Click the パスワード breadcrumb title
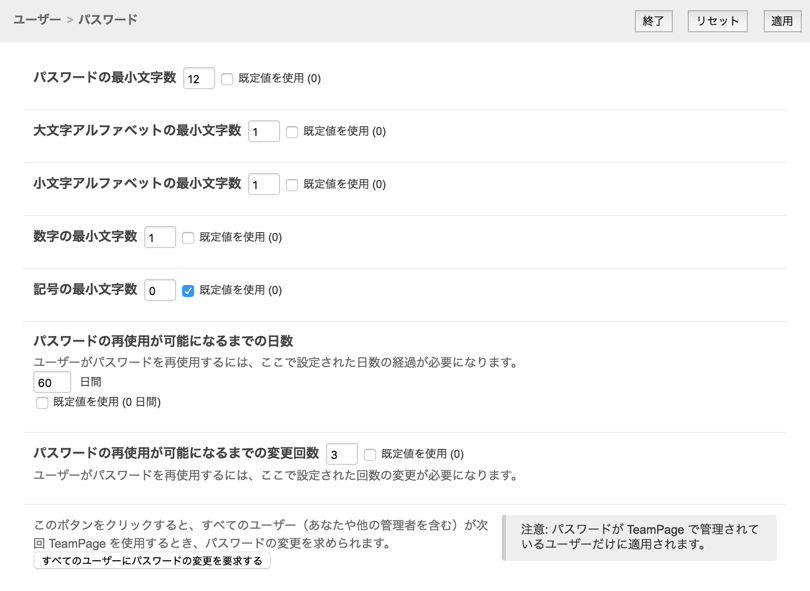The height and width of the screenshot is (591, 810). click(108, 20)
